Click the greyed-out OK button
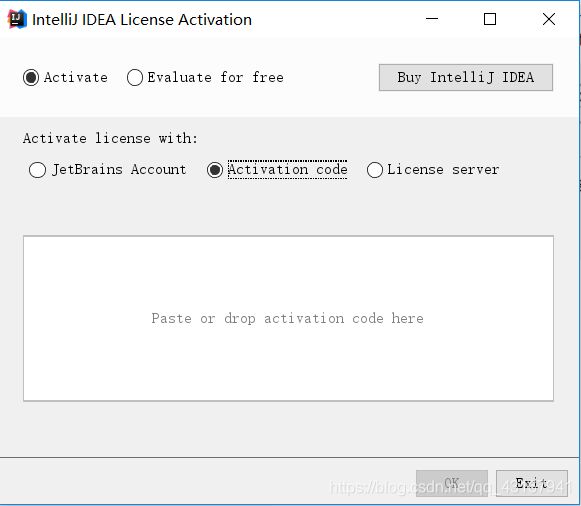 pyautogui.click(x=452, y=483)
